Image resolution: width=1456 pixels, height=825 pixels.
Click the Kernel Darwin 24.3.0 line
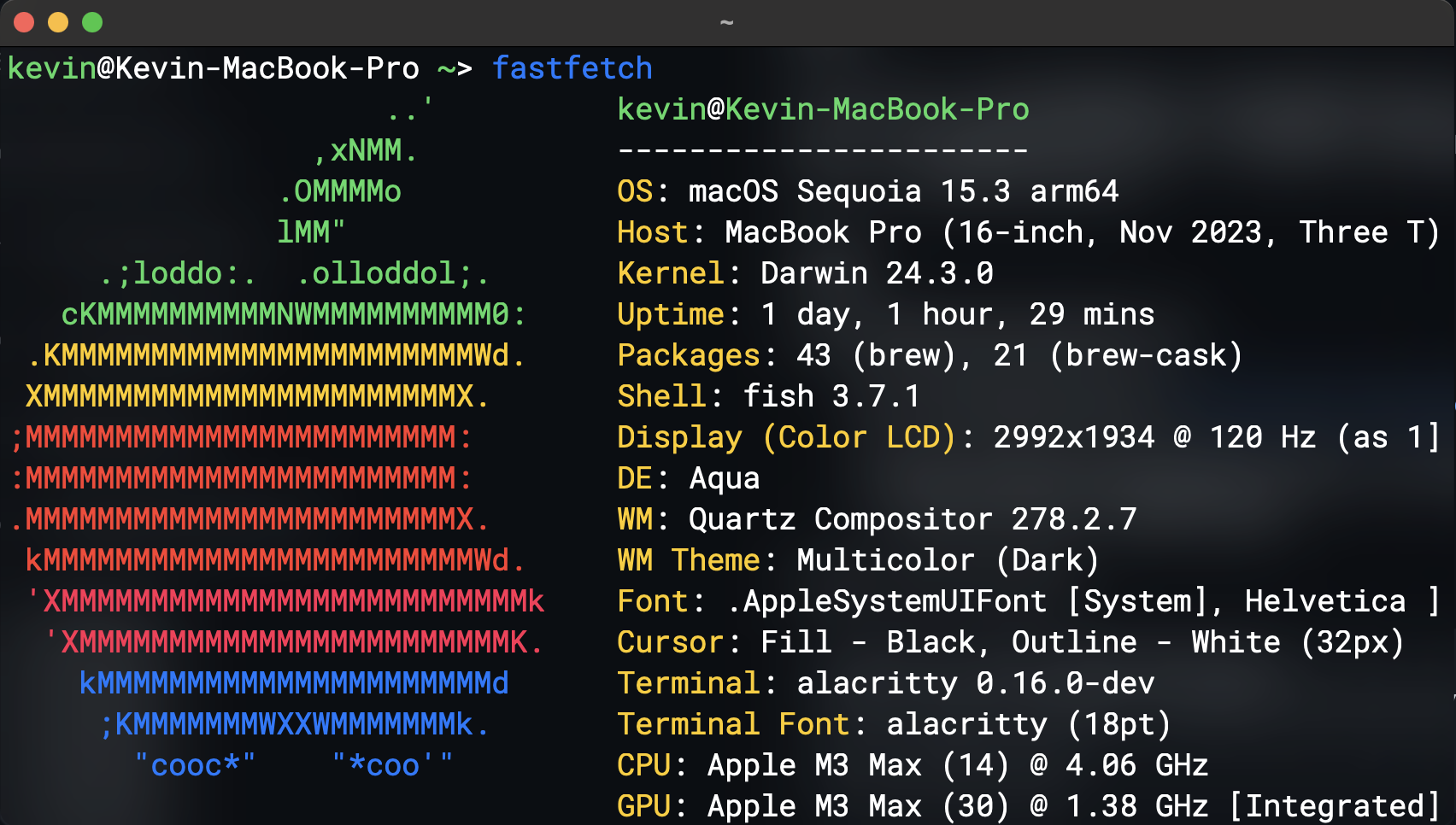pos(805,273)
